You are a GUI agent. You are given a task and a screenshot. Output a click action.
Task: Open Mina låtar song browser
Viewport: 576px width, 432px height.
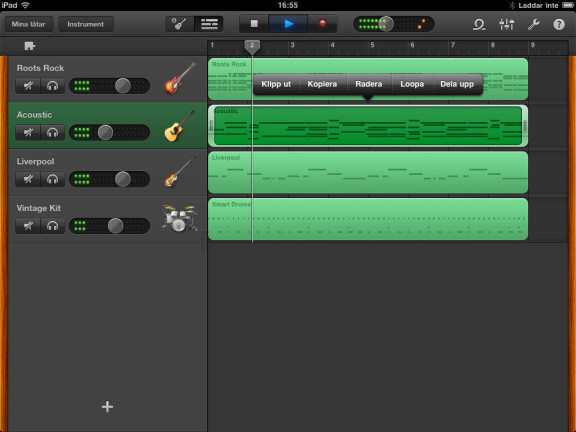coord(28,24)
